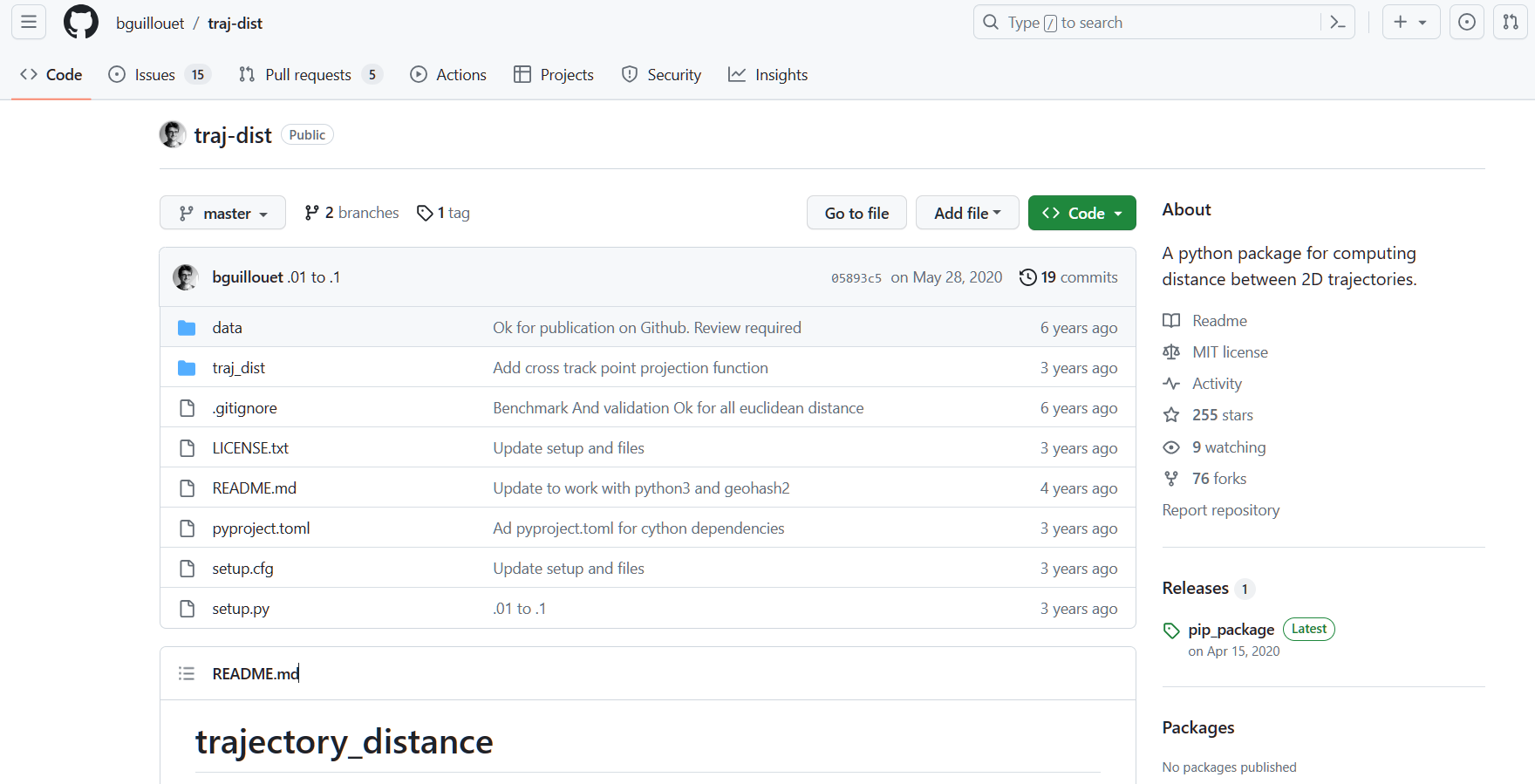Switch to the Issues tab
This screenshot has height=784, width=1535.
click(155, 75)
